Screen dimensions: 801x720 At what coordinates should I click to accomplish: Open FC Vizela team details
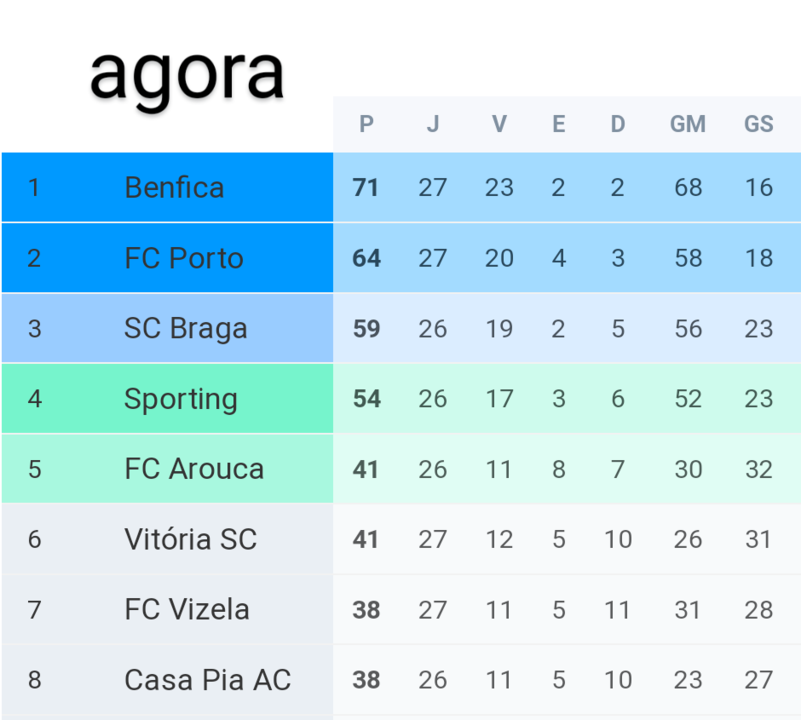(x=187, y=609)
